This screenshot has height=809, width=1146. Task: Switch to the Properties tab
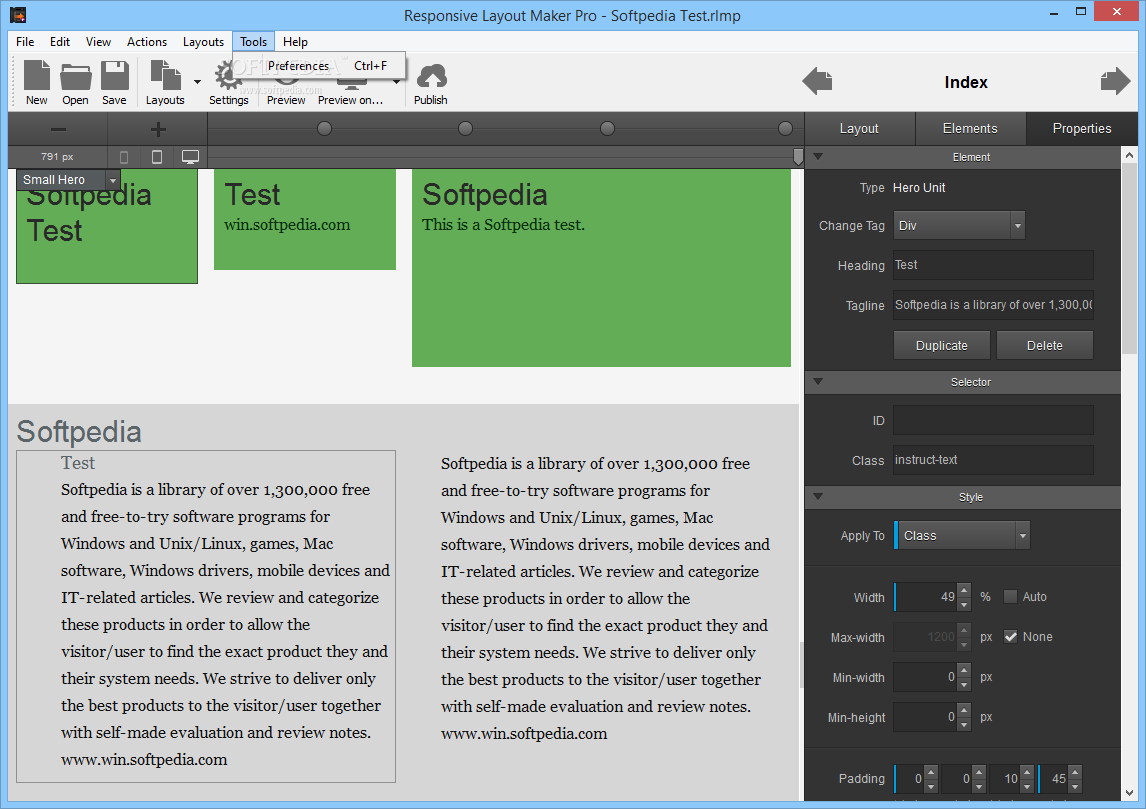click(1082, 129)
